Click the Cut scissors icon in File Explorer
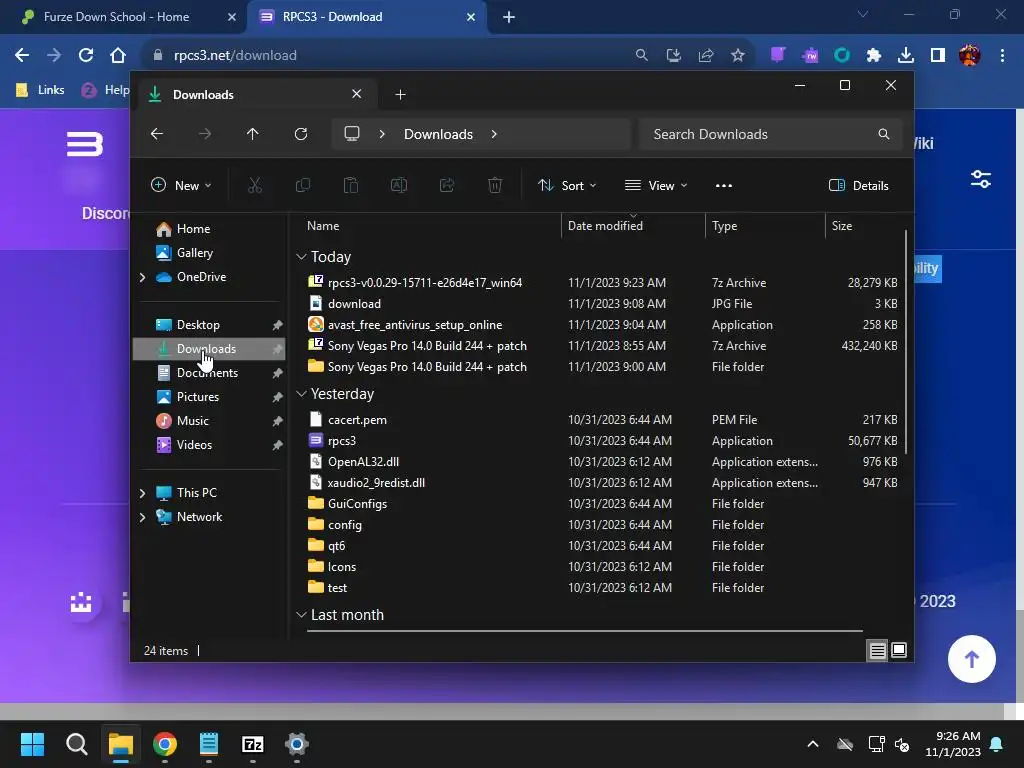The height and width of the screenshot is (768, 1024). click(x=255, y=185)
